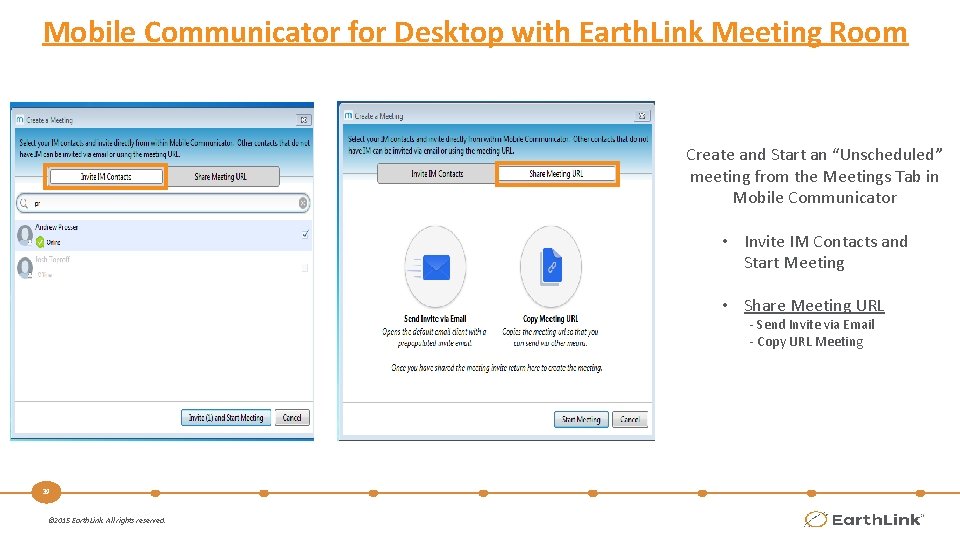960x540 pixels.
Task: Clear the contact search text
Action: click(x=303, y=203)
